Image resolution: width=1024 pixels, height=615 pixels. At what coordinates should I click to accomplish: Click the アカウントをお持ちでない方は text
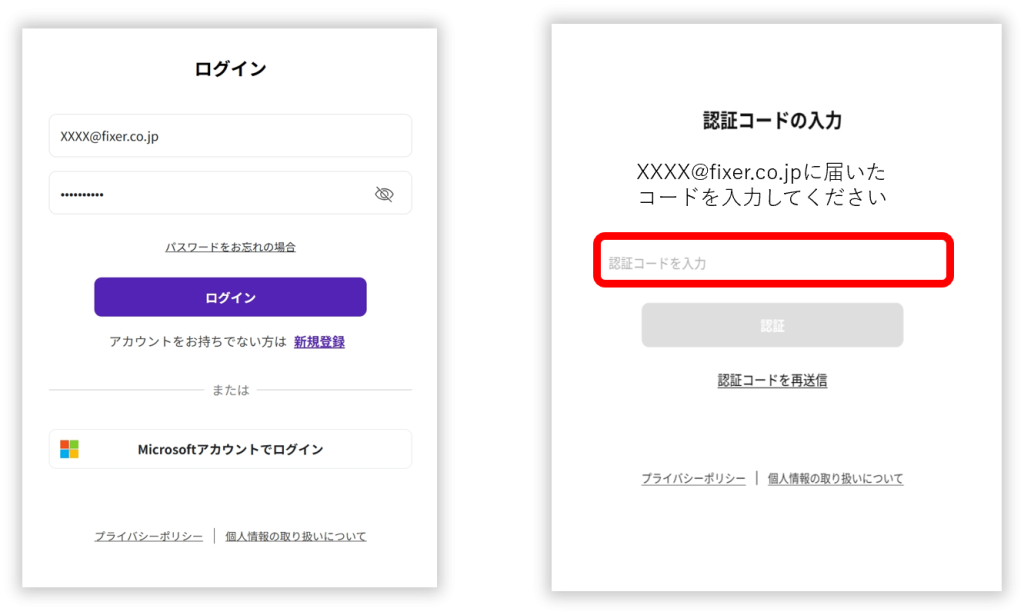pyautogui.click(x=198, y=342)
